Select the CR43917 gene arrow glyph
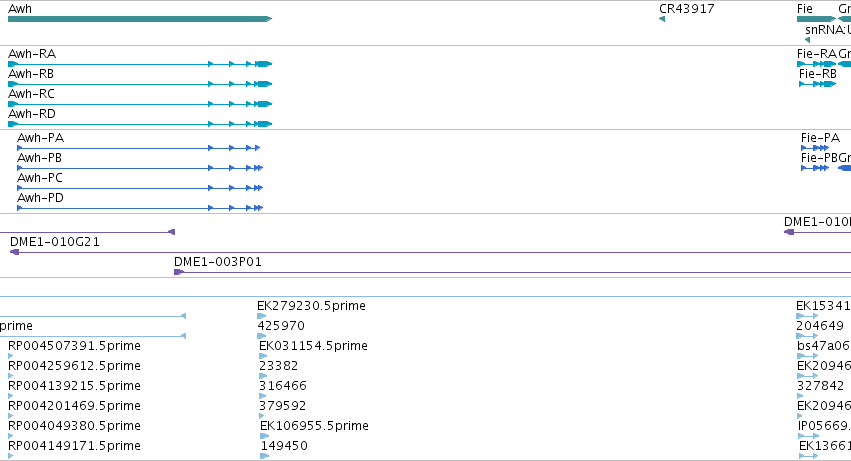Viewport: 851px width, 461px height. click(x=662, y=19)
